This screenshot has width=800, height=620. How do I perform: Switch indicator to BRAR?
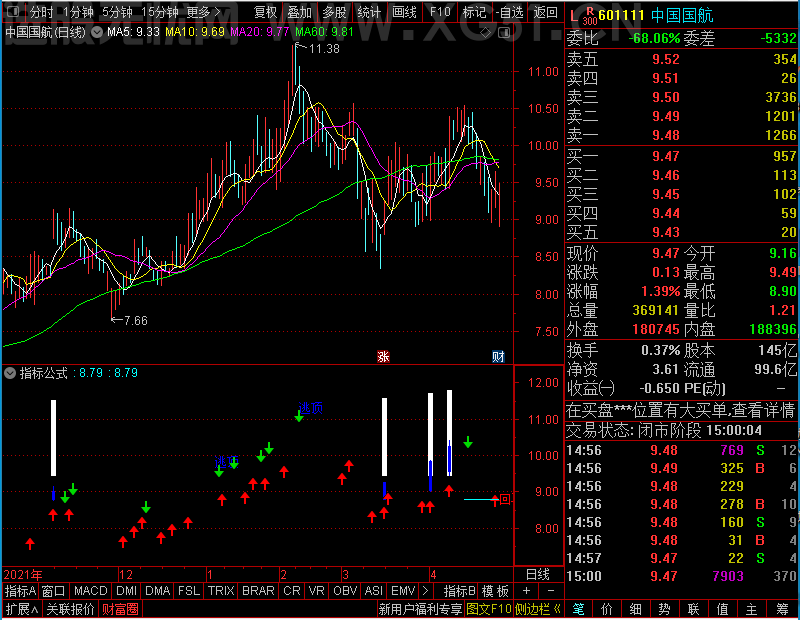point(258,590)
